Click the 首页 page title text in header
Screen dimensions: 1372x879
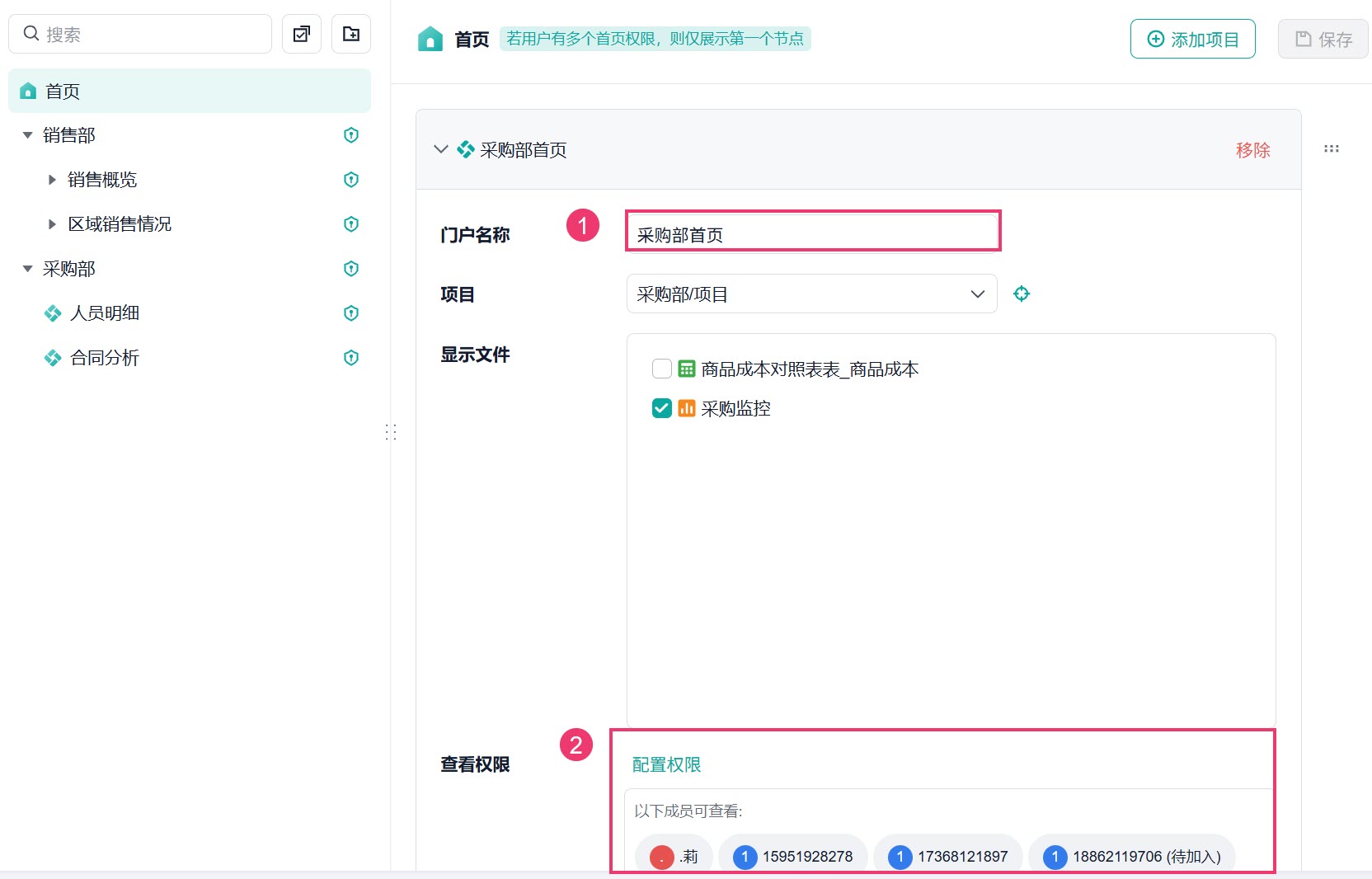pos(472,39)
